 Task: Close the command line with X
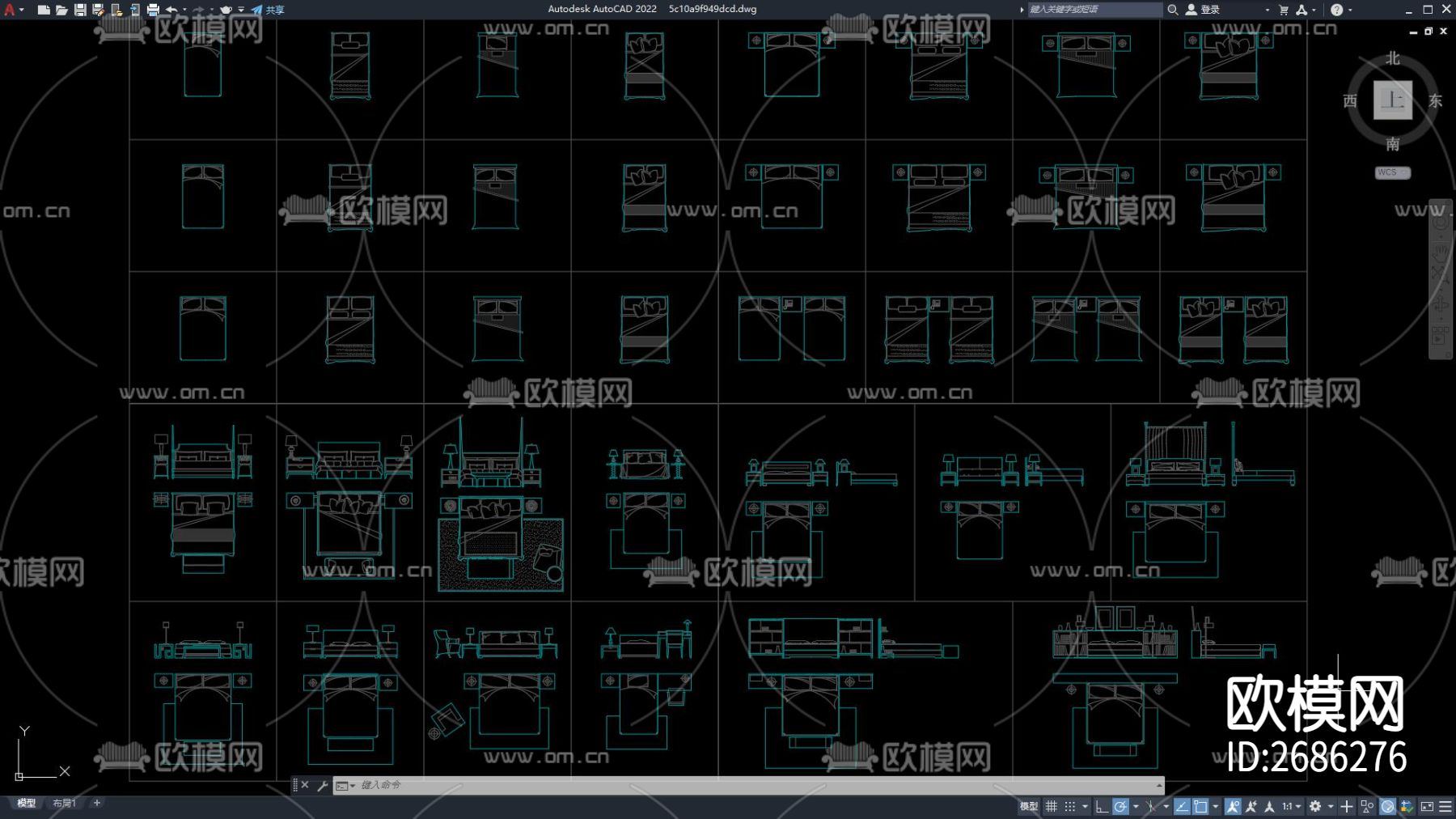coord(305,785)
